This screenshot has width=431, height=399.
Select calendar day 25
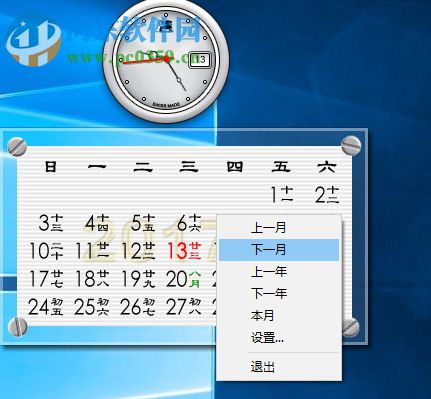pyautogui.click(x=92, y=307)
